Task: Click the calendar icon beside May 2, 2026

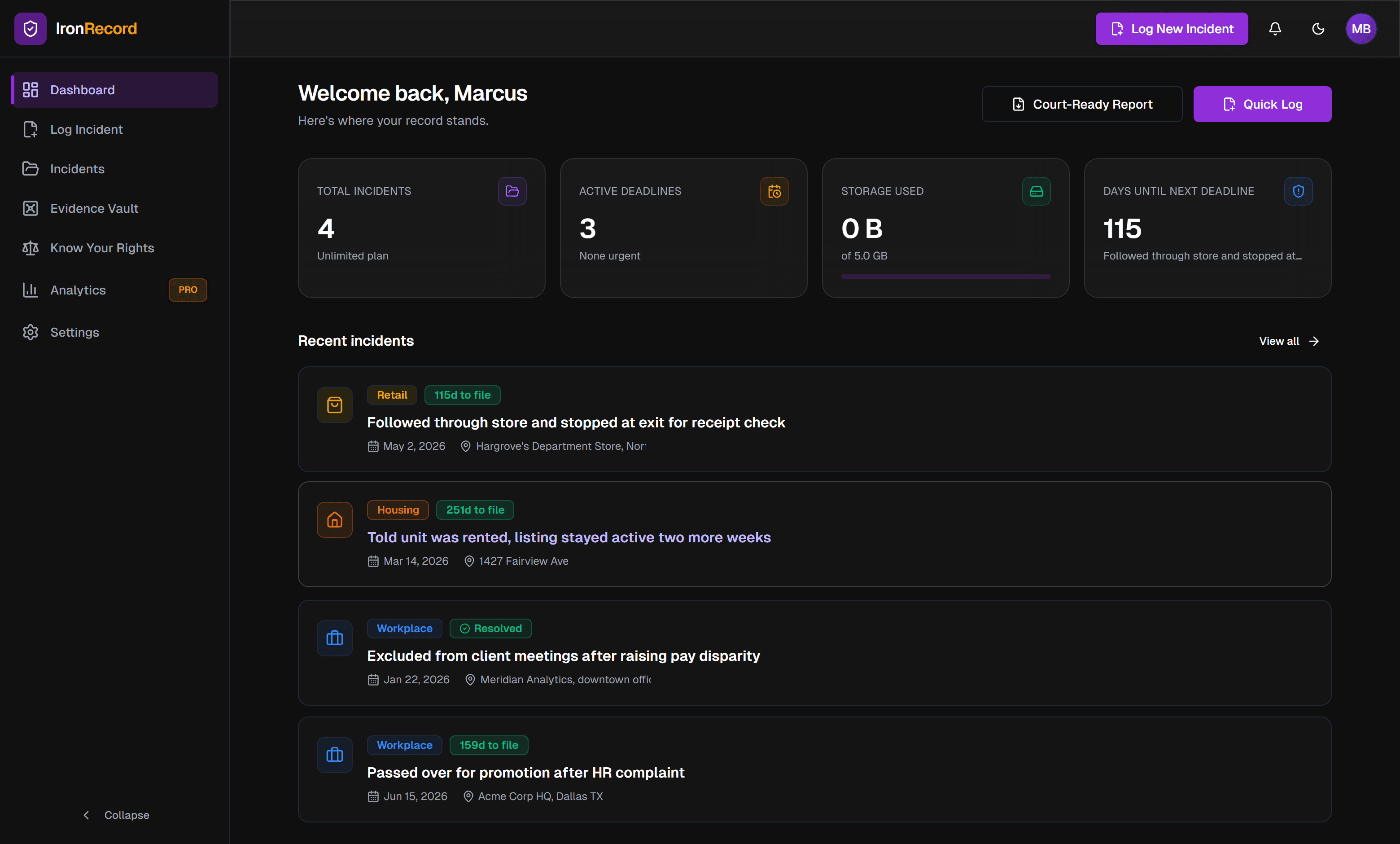Action: coord(373,446)
